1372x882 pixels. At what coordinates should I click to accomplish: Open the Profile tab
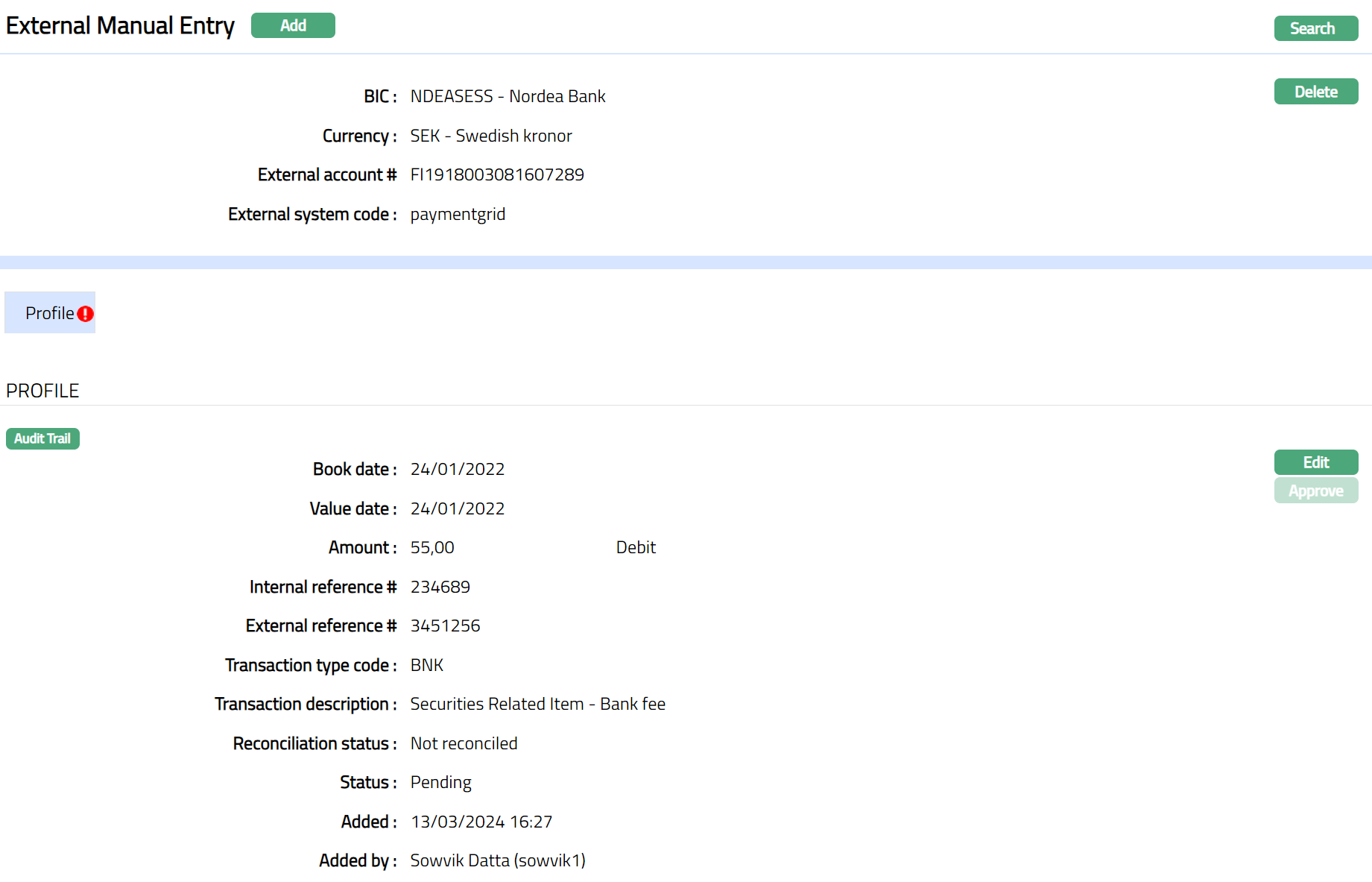49,313
